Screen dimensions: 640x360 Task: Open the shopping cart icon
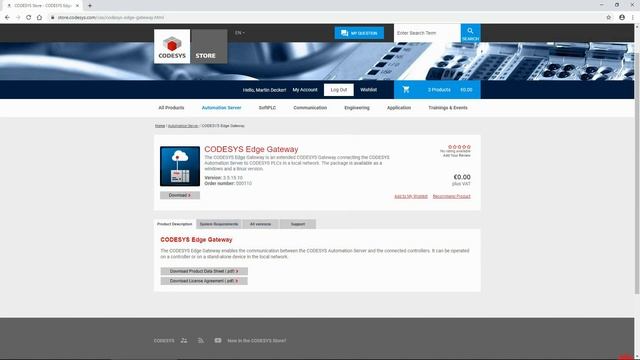point(406,89)
